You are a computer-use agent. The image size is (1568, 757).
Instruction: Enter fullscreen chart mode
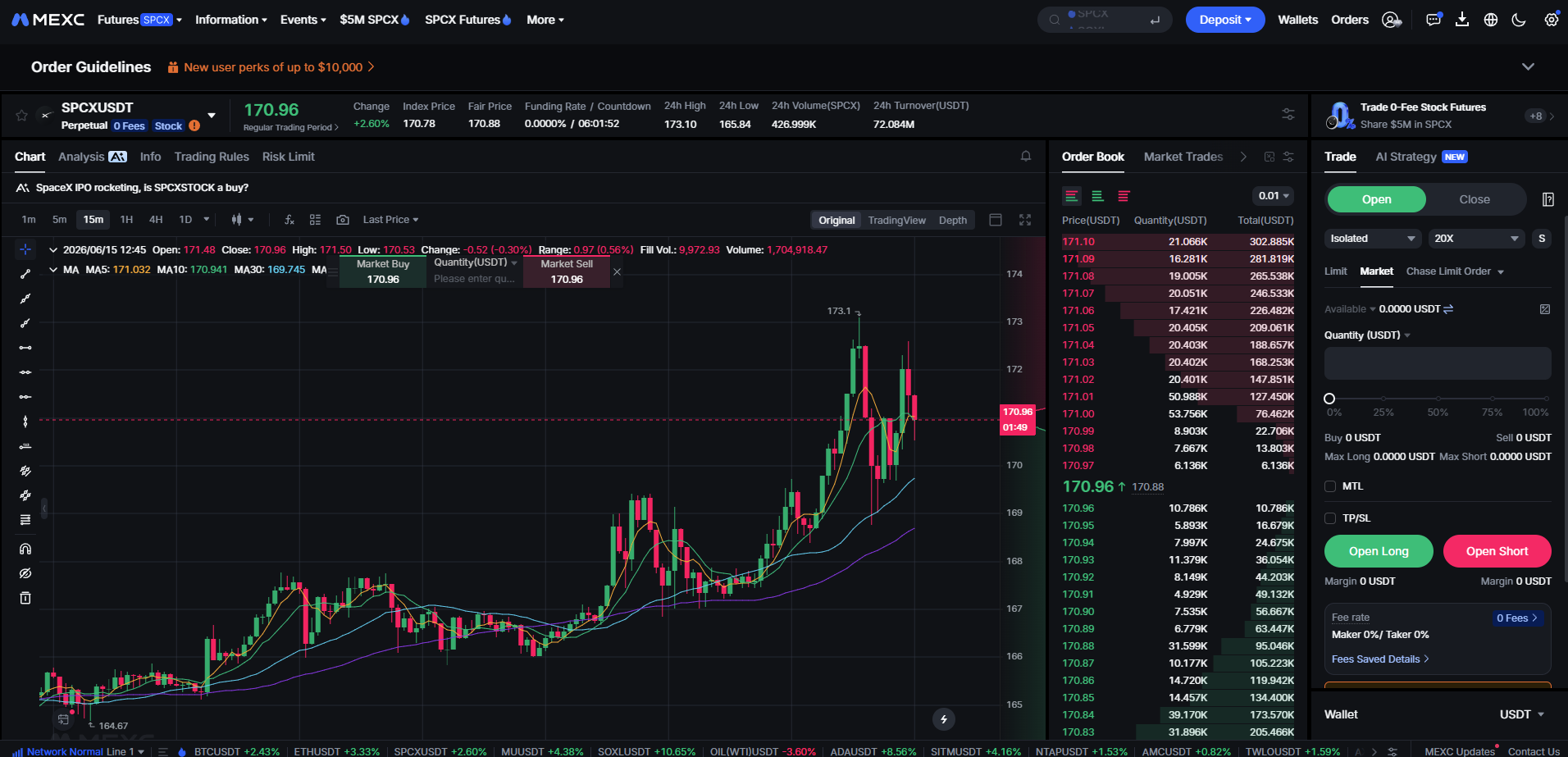tap(1025, 220)
